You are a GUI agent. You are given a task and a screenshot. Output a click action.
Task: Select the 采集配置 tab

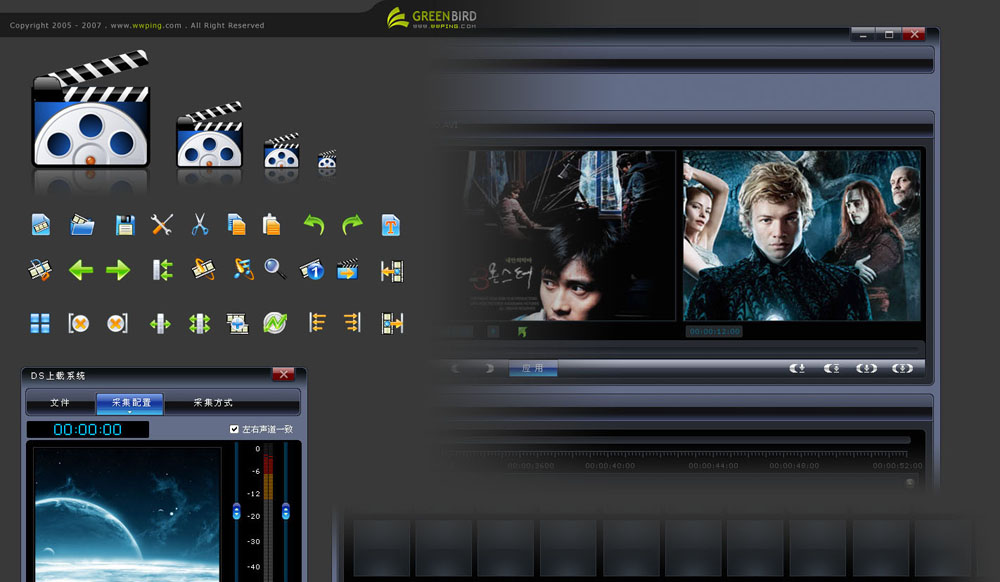(x=131, y=403)
